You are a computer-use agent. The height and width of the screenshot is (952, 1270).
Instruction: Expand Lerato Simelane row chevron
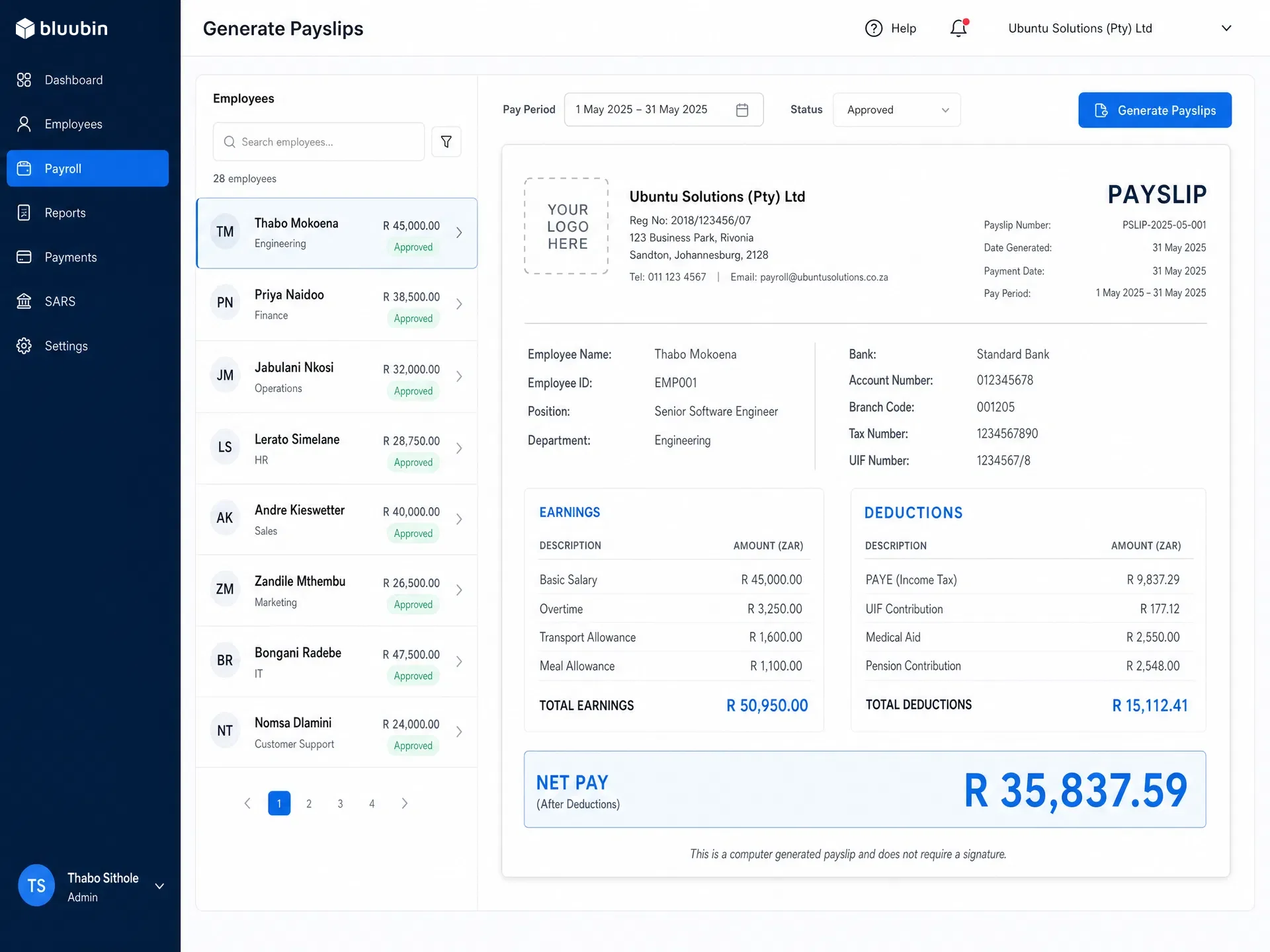(x=459, y=448)
